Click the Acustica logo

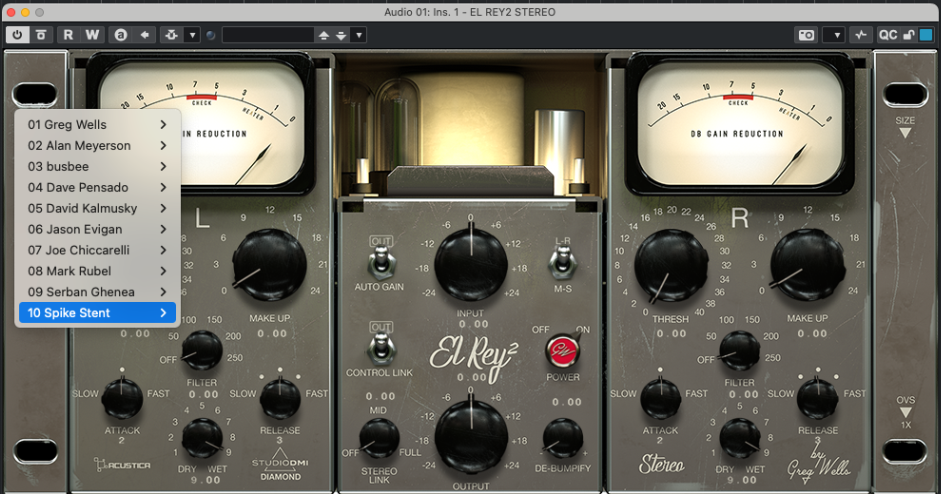click(122, 465)
